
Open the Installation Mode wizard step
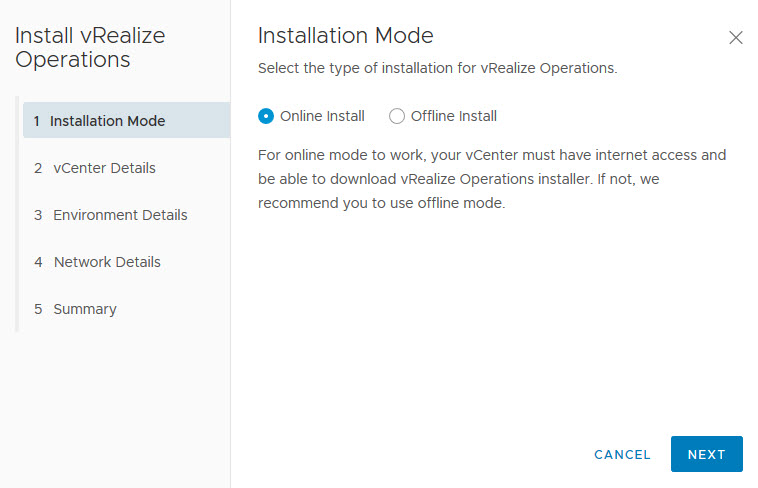[107, 121]
